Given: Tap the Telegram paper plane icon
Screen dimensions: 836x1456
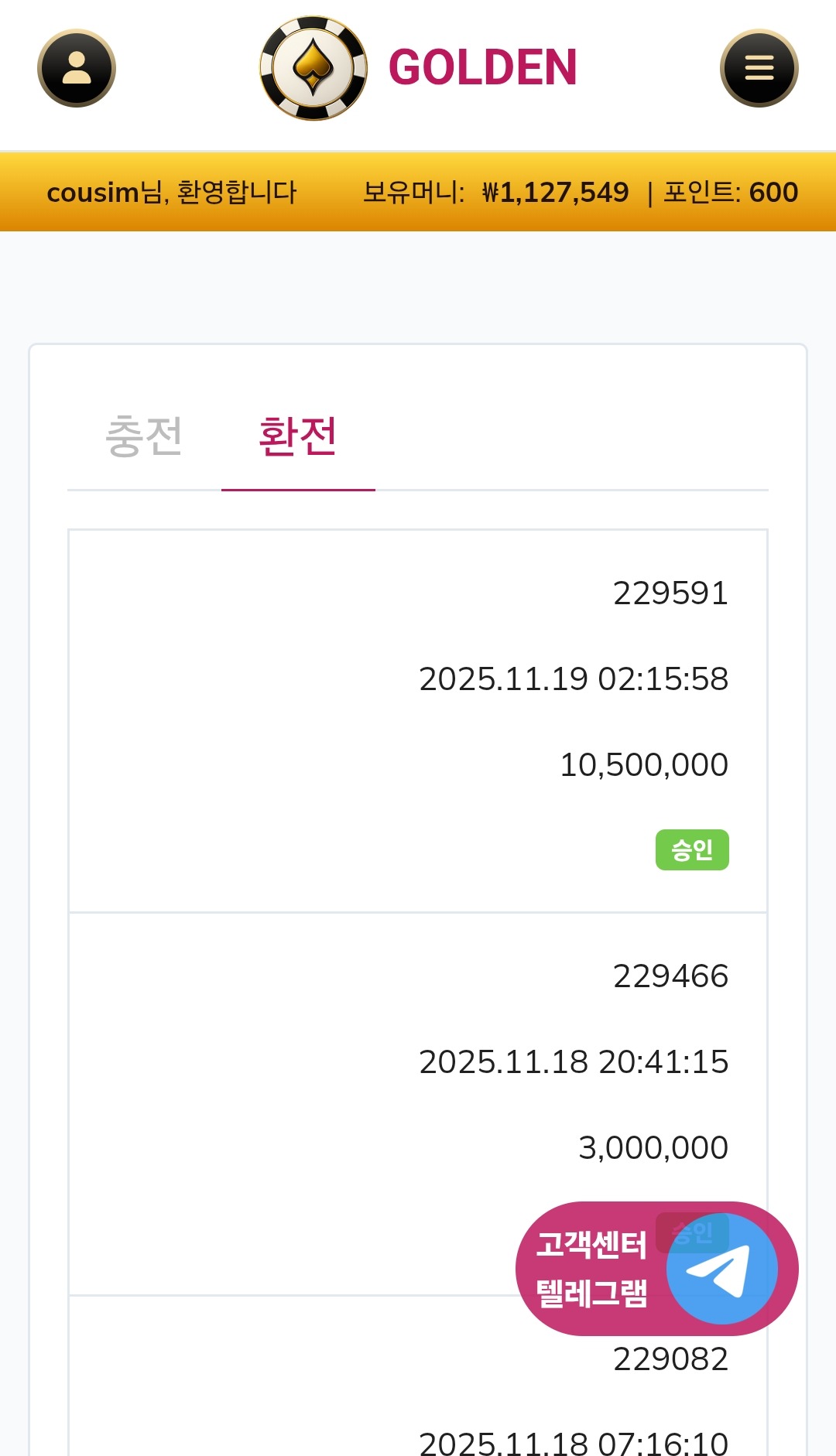Looking at the screenshot, I should pos(721,1269).
